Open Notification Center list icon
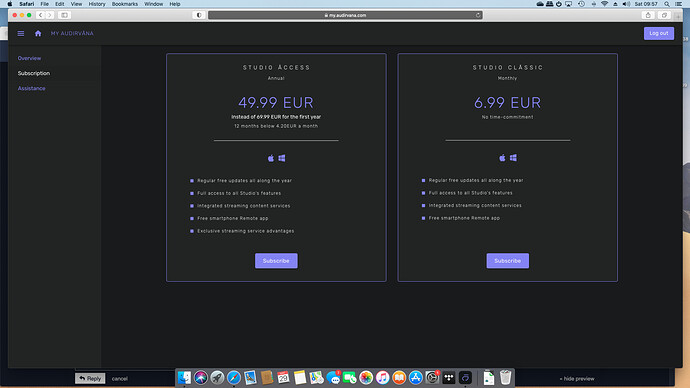Image resolution: width=690 pixels, height=388 pixels. (x=679, y=4)
